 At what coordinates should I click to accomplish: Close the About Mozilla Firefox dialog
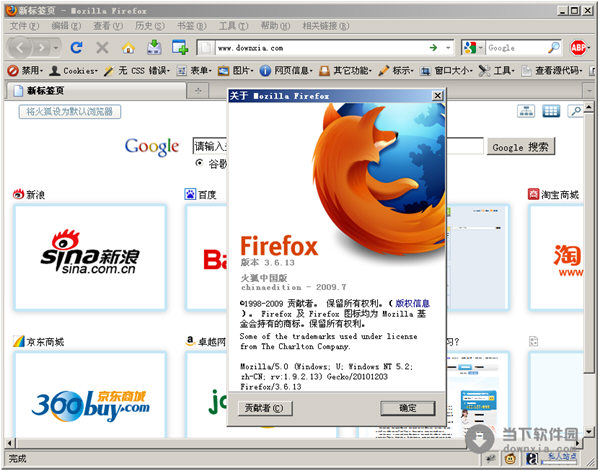point(437,95)
